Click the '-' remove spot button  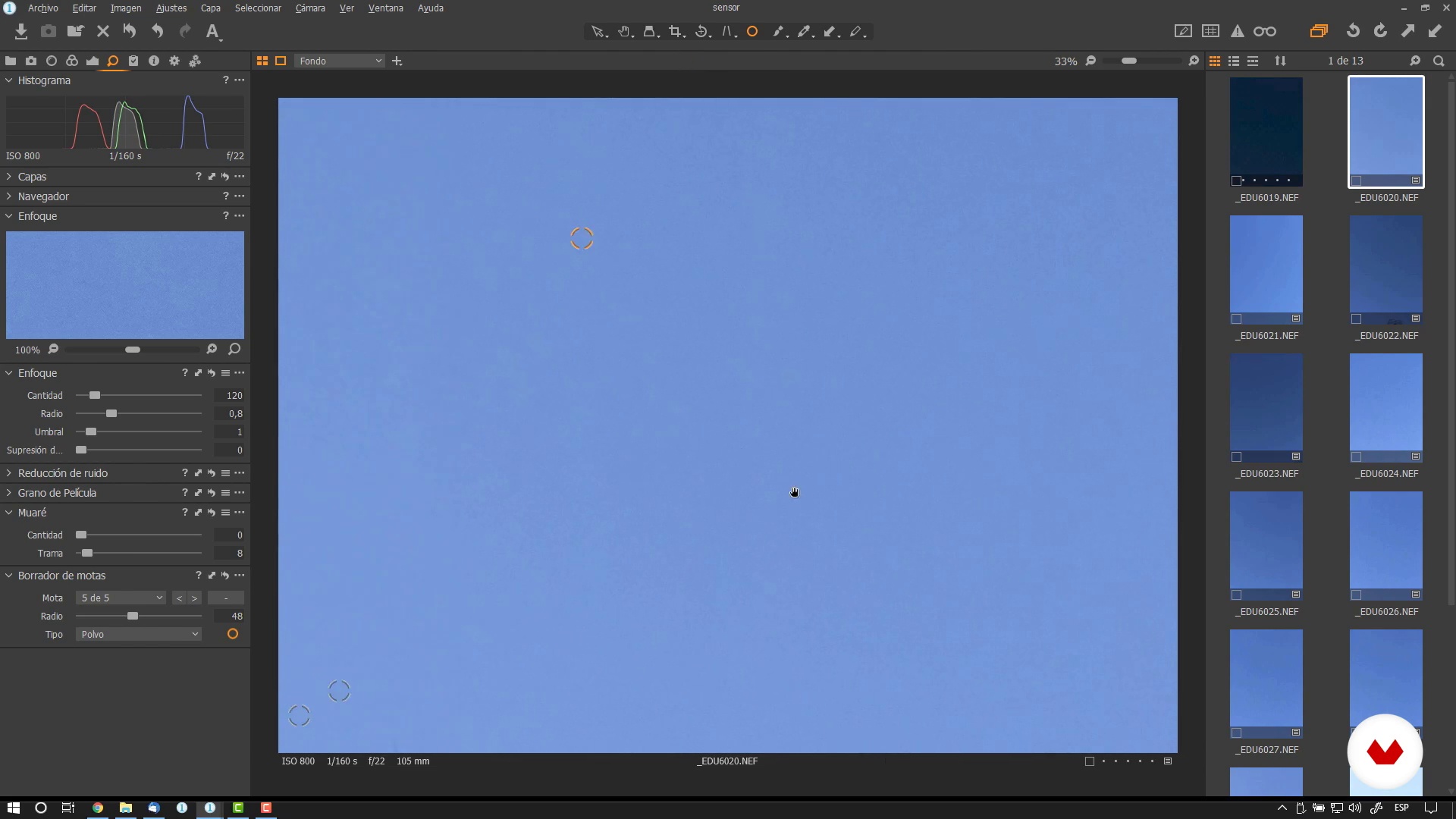pos(226,598)
